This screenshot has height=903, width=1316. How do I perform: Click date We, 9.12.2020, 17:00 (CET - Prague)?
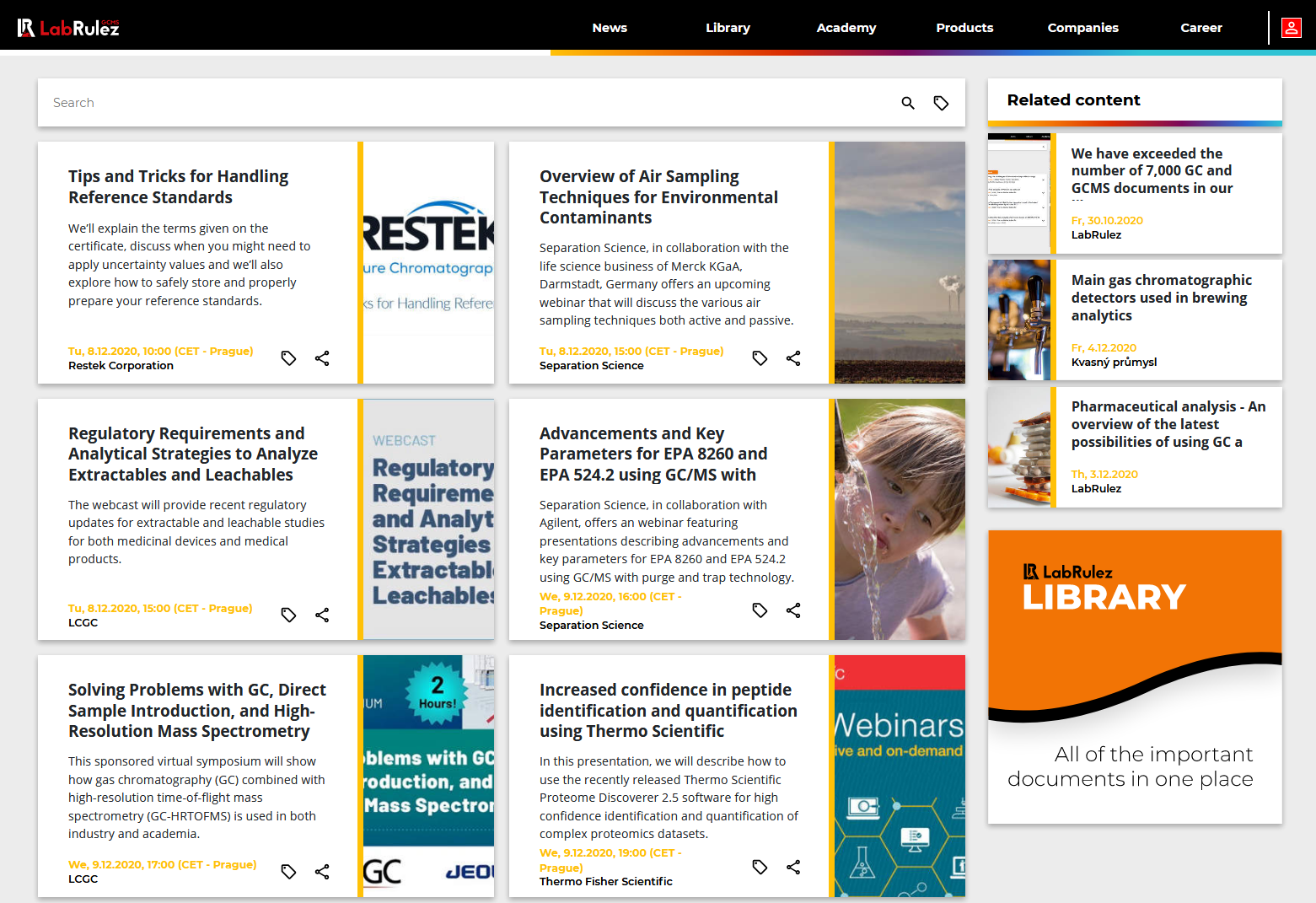click(162, 865)
